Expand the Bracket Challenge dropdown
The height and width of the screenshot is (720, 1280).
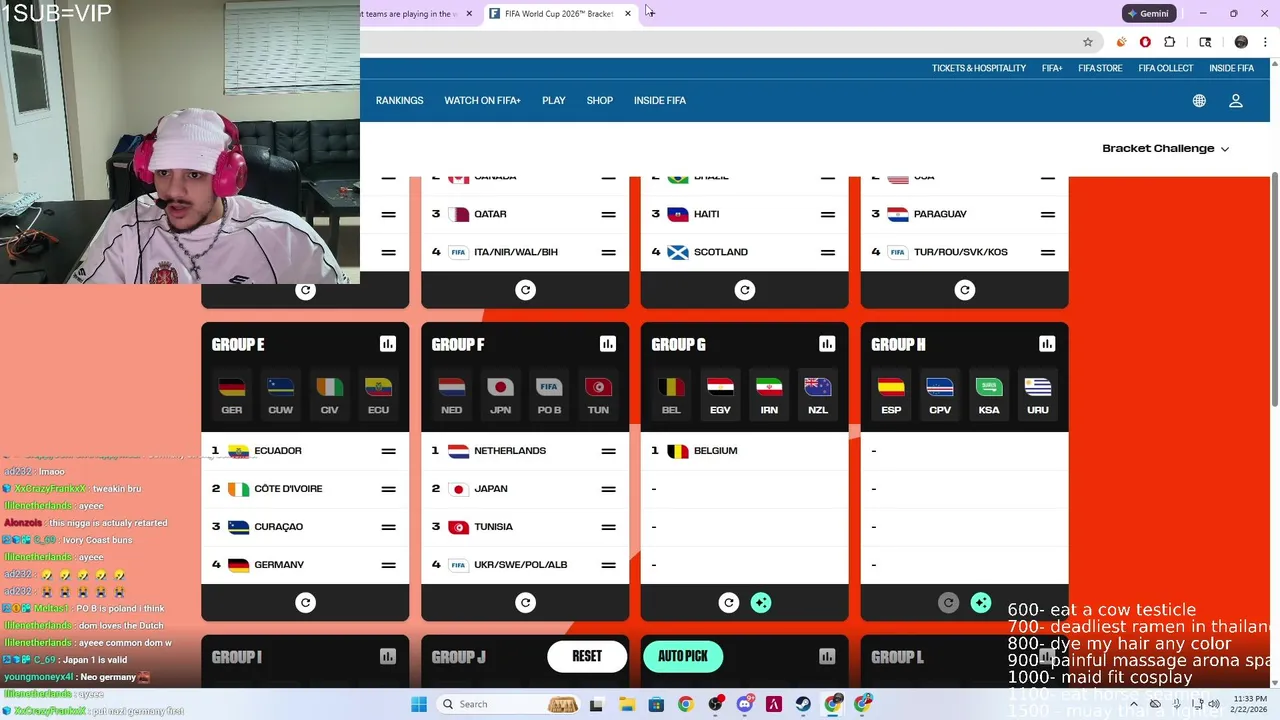click(x=1166, y=148)
